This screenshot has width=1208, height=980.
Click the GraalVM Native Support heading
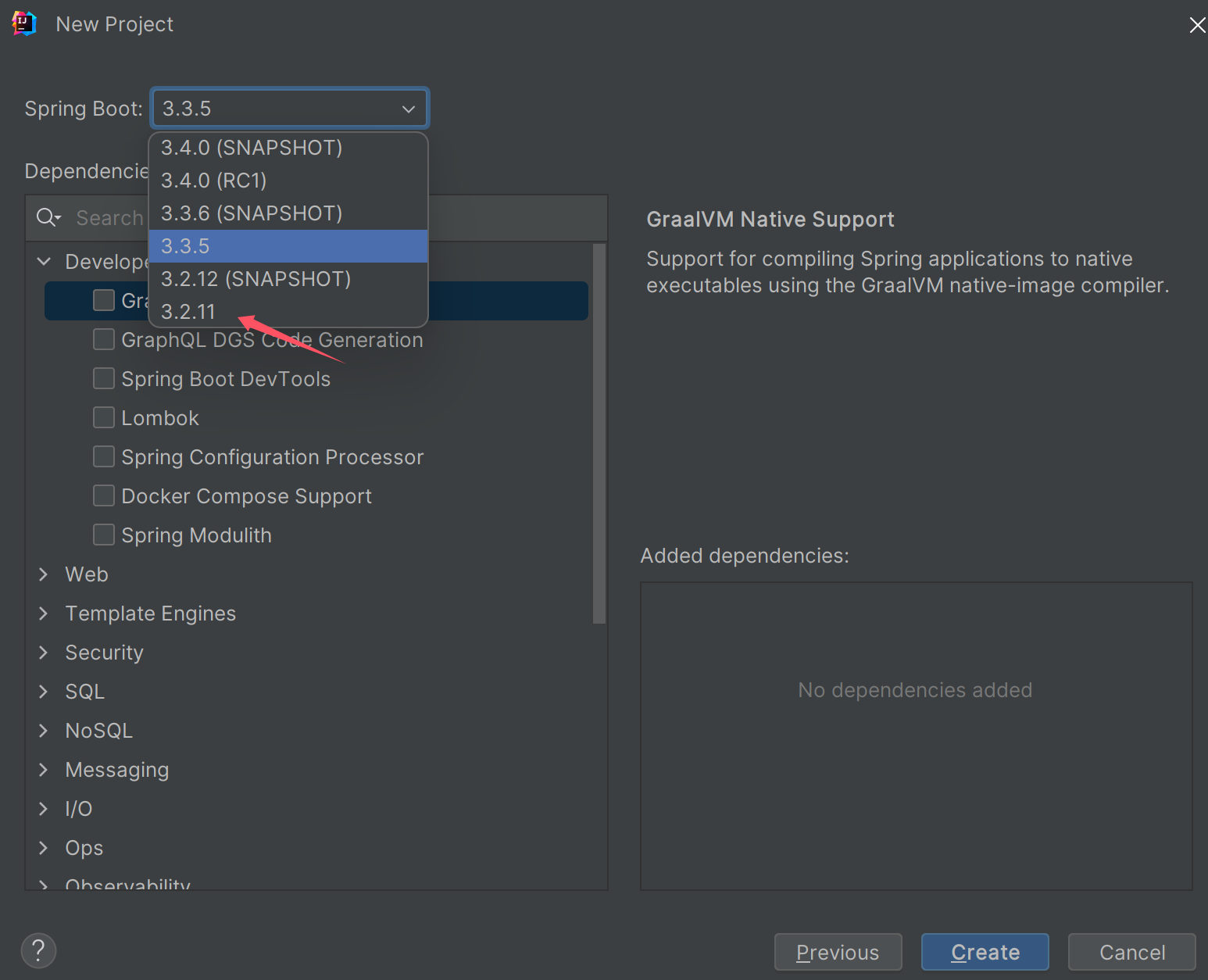(770, 220)
